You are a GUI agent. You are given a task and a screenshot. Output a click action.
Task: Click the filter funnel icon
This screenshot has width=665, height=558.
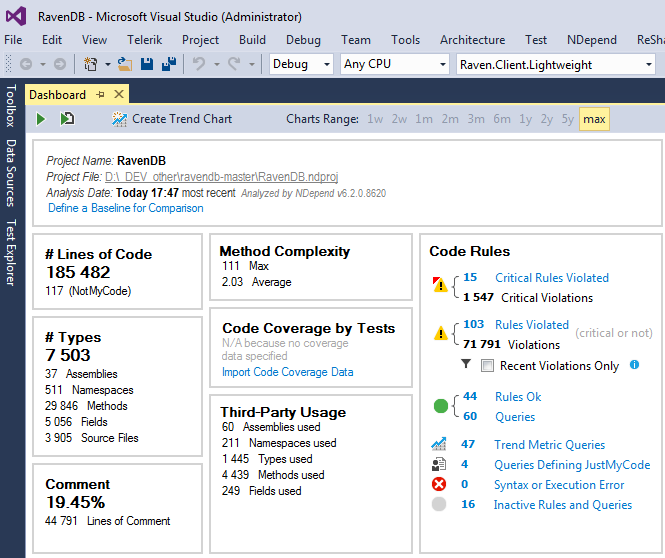pyautogui.click(x=466, y=364)
